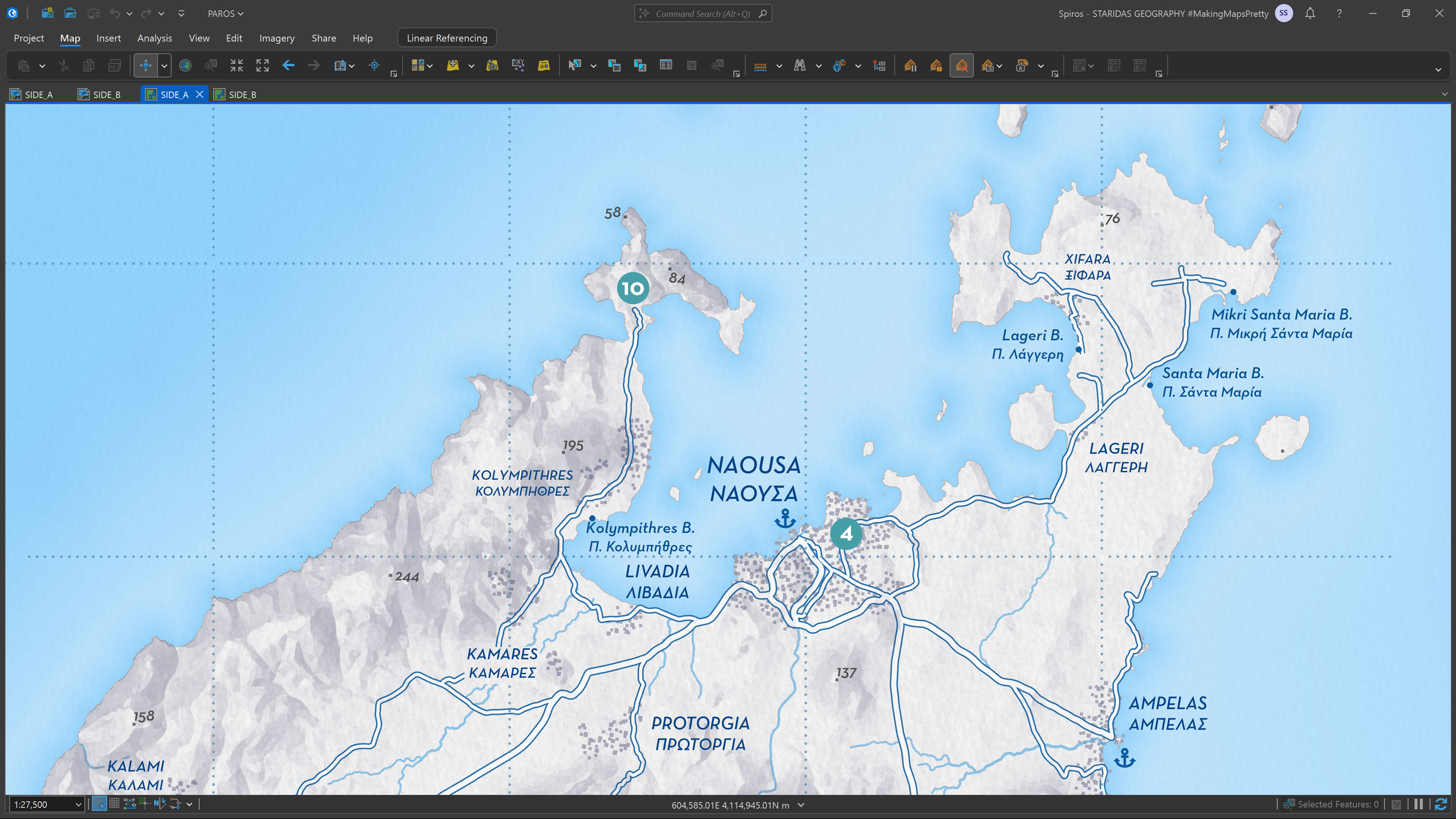Select the Explore navigation tool
1456x819 pixels.
pos(145,66)
